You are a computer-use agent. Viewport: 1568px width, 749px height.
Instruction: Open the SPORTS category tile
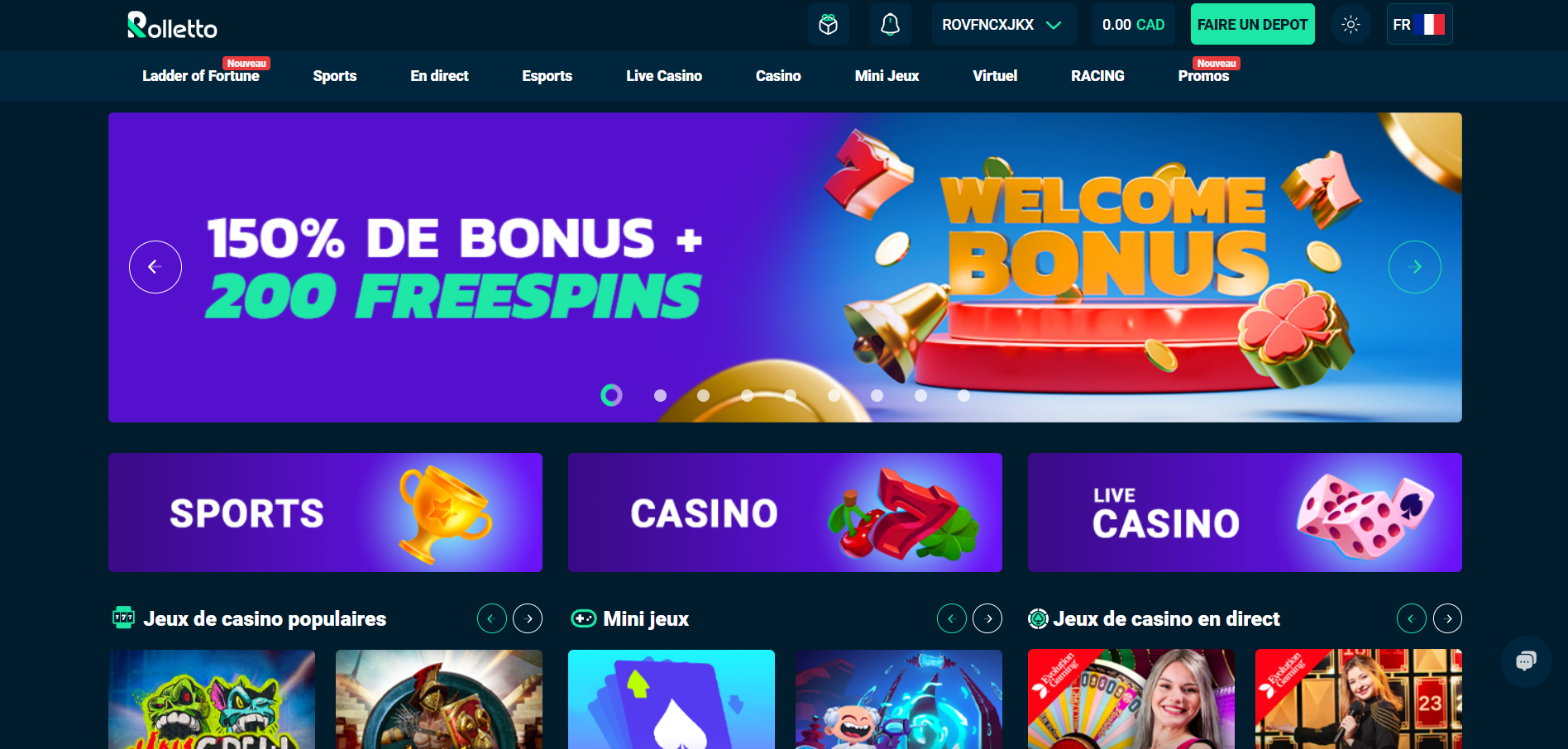coord(325,513)
